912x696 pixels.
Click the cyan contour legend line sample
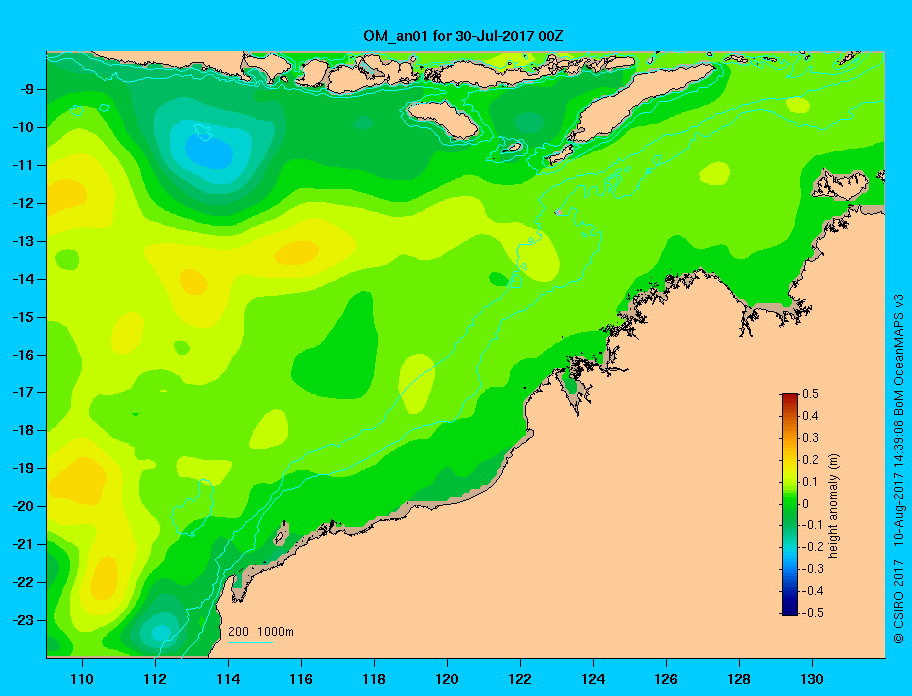coord(250,642)
